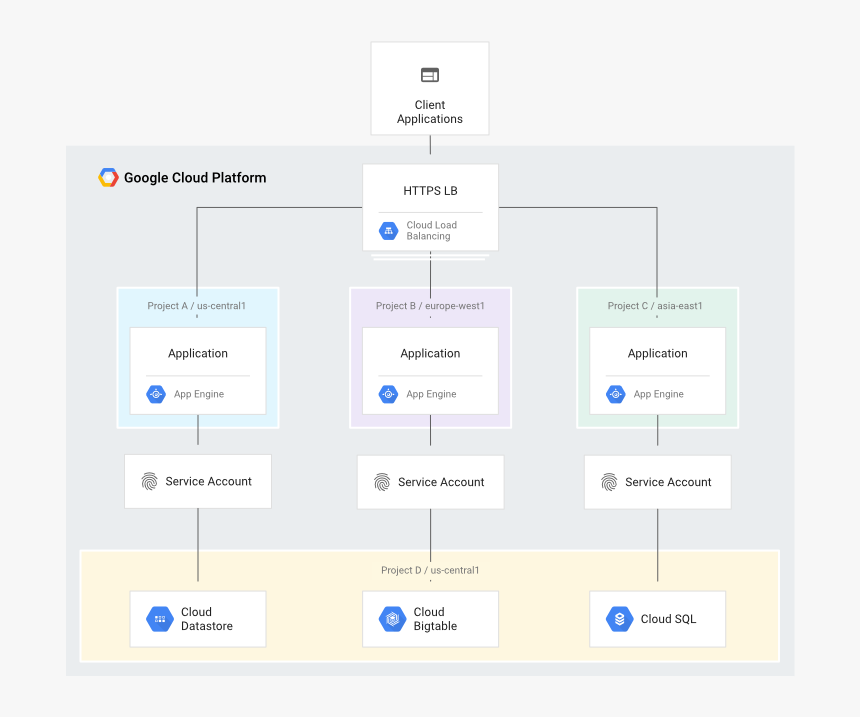The image size is (860, 717).
Task: Click the App Engine icon in Project B
Action: pos(388,394)
